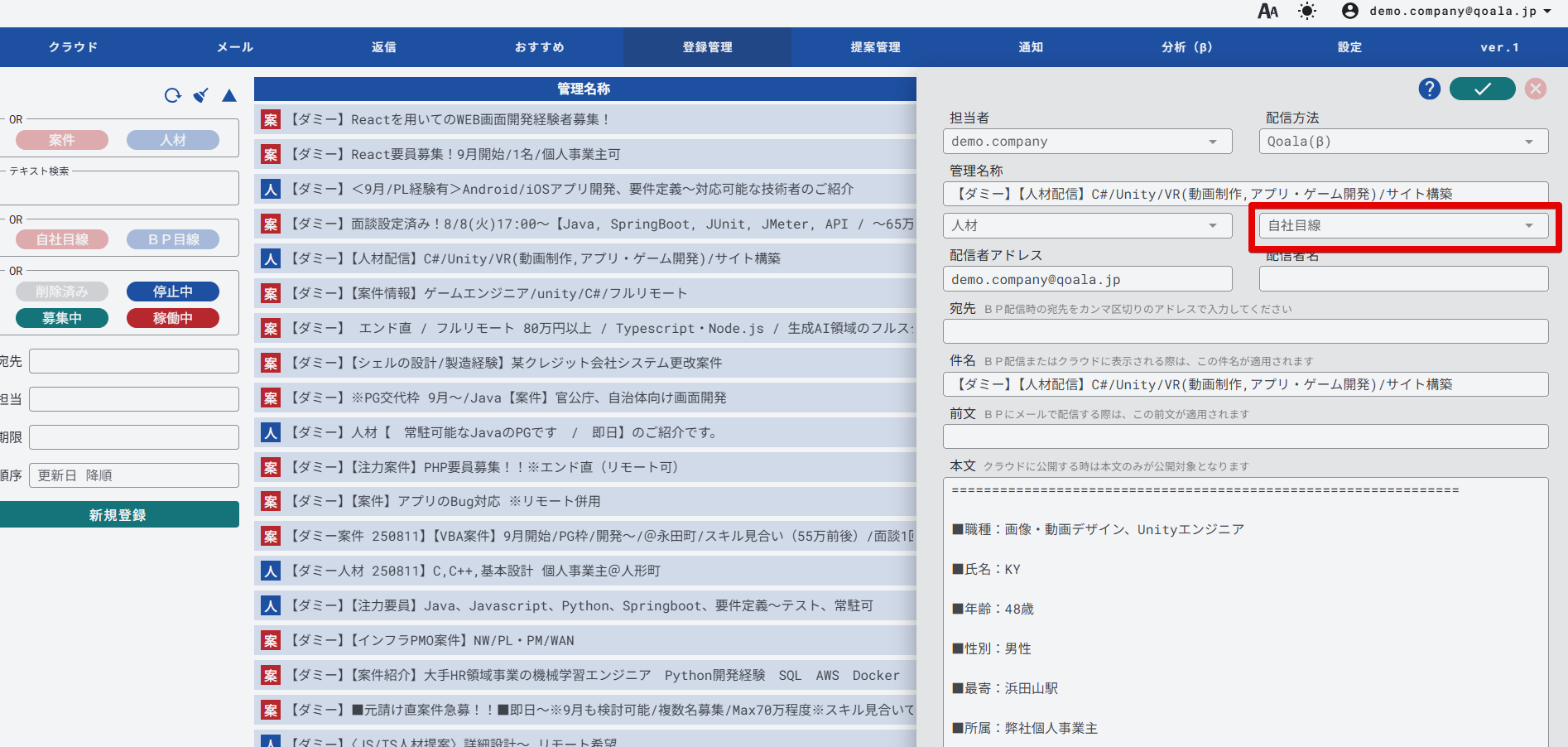Toggle the 募集中 status filter
Viewport: 1568px width, 747px height.
[x=62, y=318]
